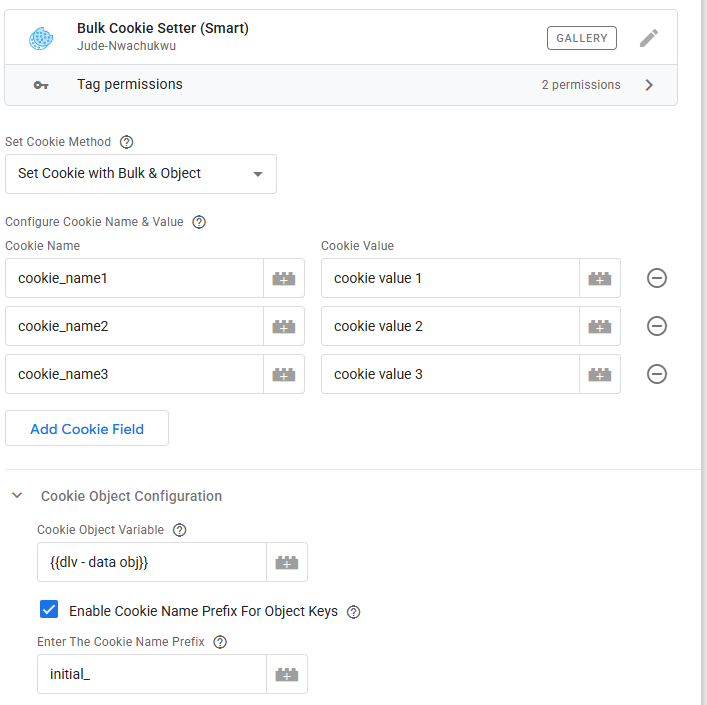Open the GALLERY badge button
707x705 pixels.
pos(582,38)
